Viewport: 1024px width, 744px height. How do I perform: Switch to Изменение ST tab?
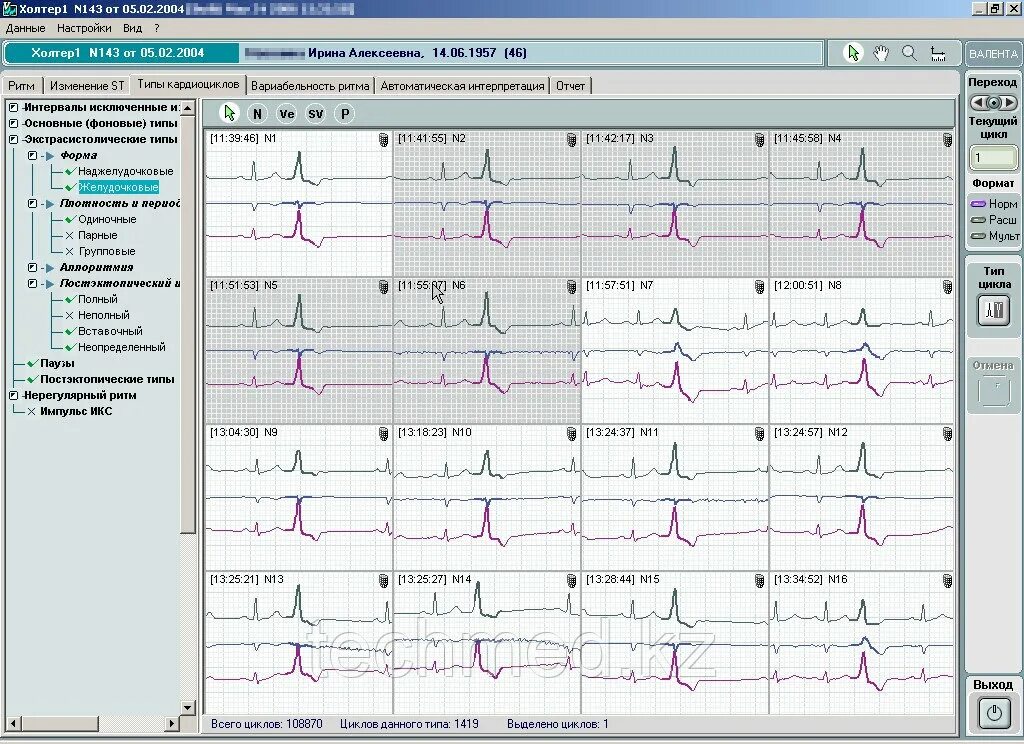click(87, 86)
